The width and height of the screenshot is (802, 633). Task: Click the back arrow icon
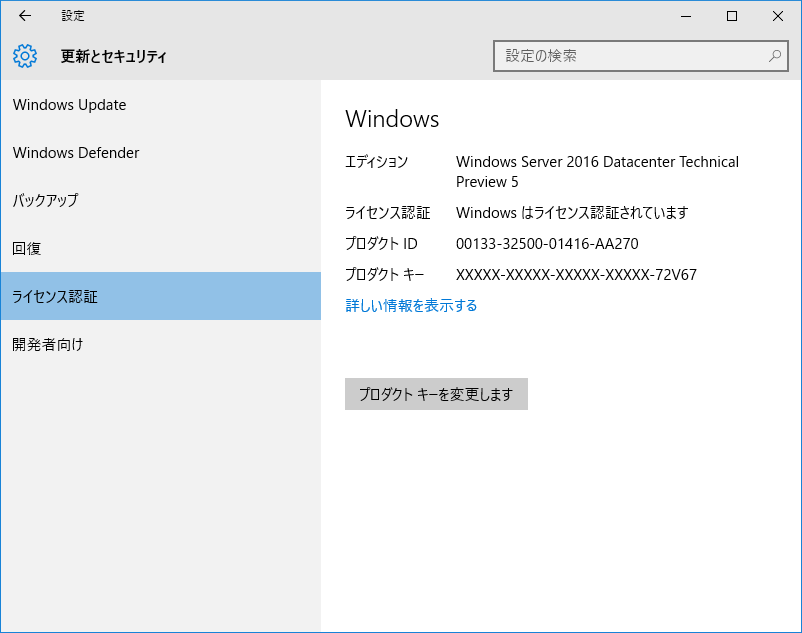tap(25, 16)
